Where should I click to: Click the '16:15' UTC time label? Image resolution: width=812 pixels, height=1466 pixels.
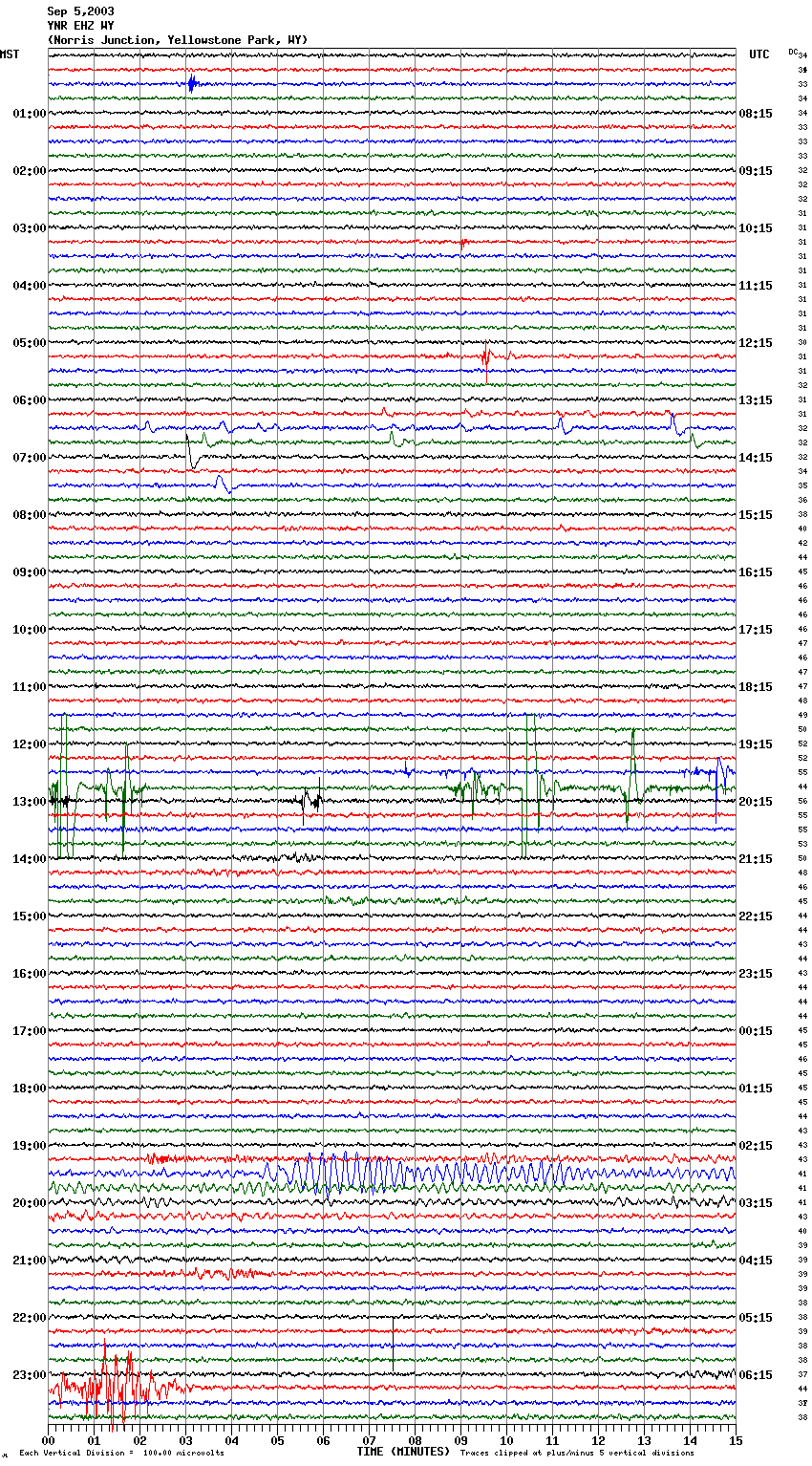pyautogui.click(x=756, y=572)
